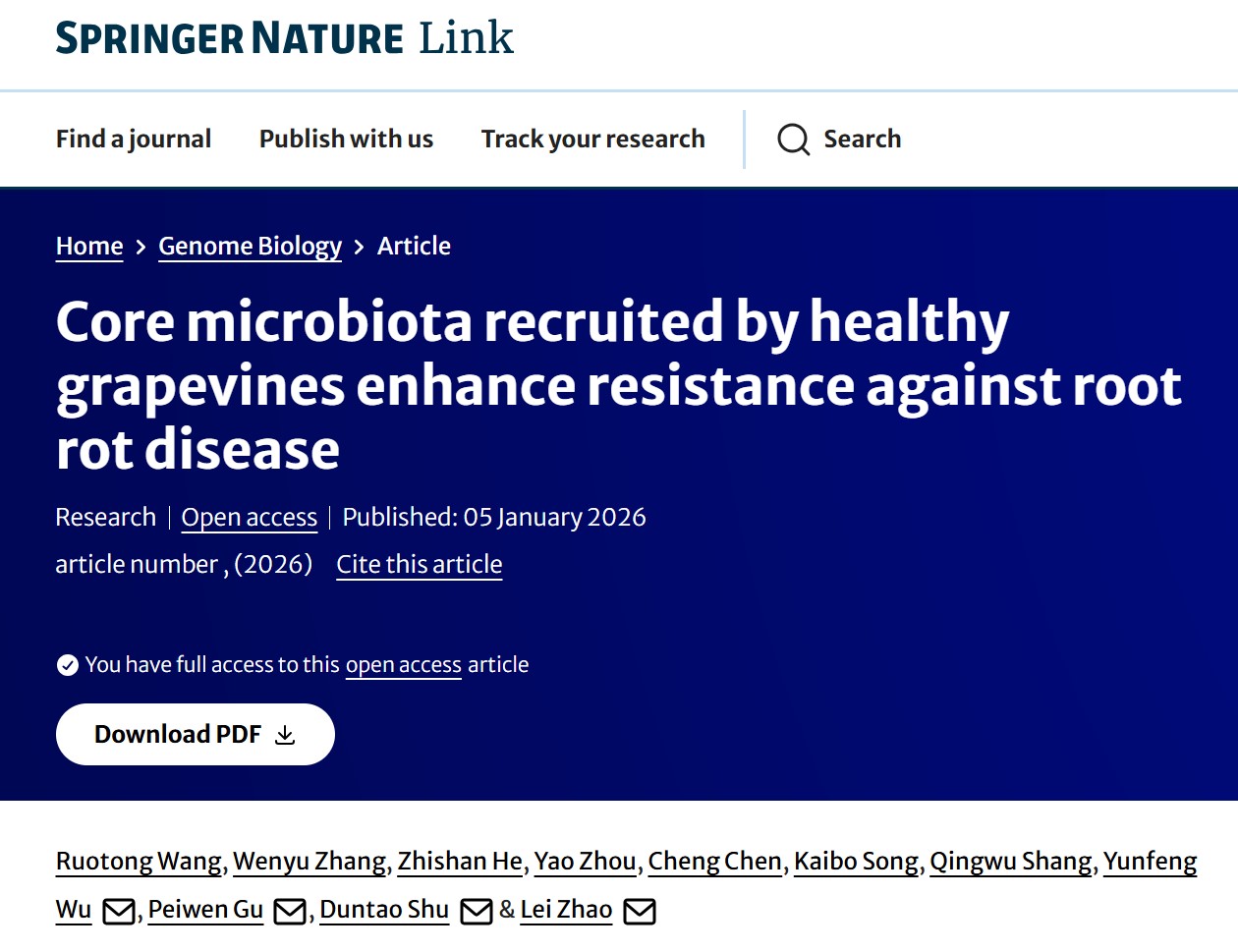The width and height of the screenshot is (1238, 952).
Task: Open the Publish with us menu
Action: pos(346,140)
